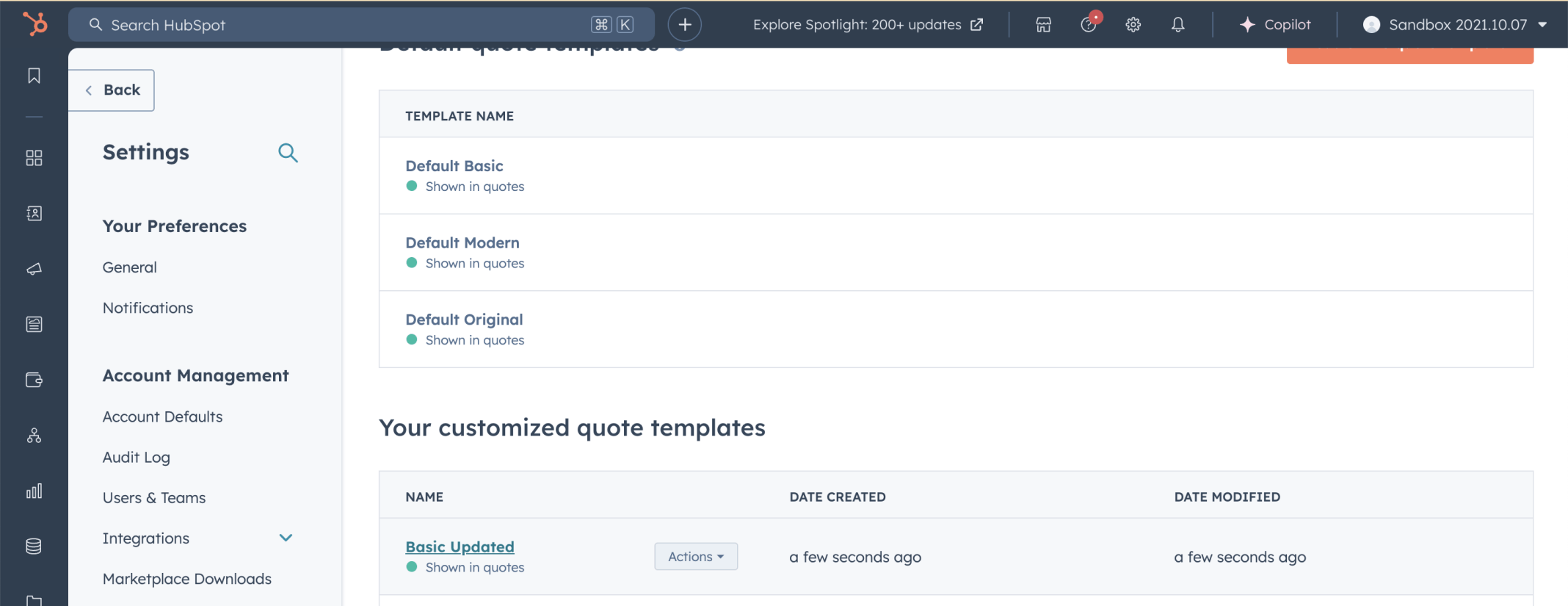
Task: Click the plus create-new button in top bar
Action: [684, 24]
